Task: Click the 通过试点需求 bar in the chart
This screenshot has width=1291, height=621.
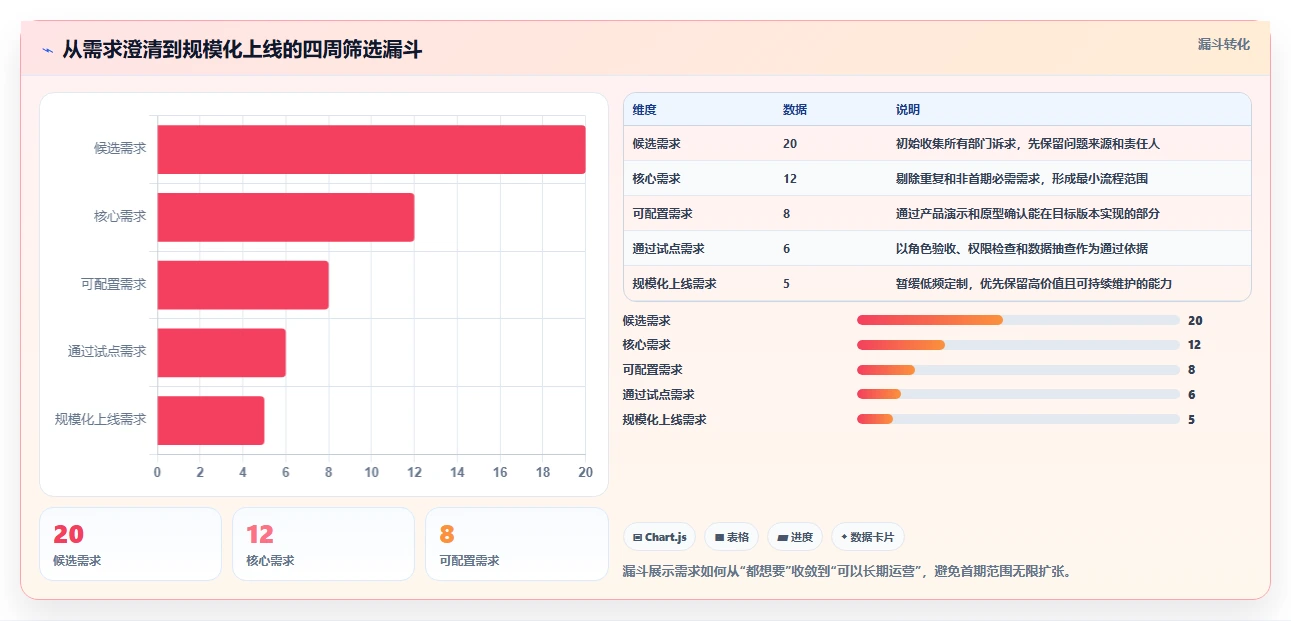Action: [x=221, y=353]
